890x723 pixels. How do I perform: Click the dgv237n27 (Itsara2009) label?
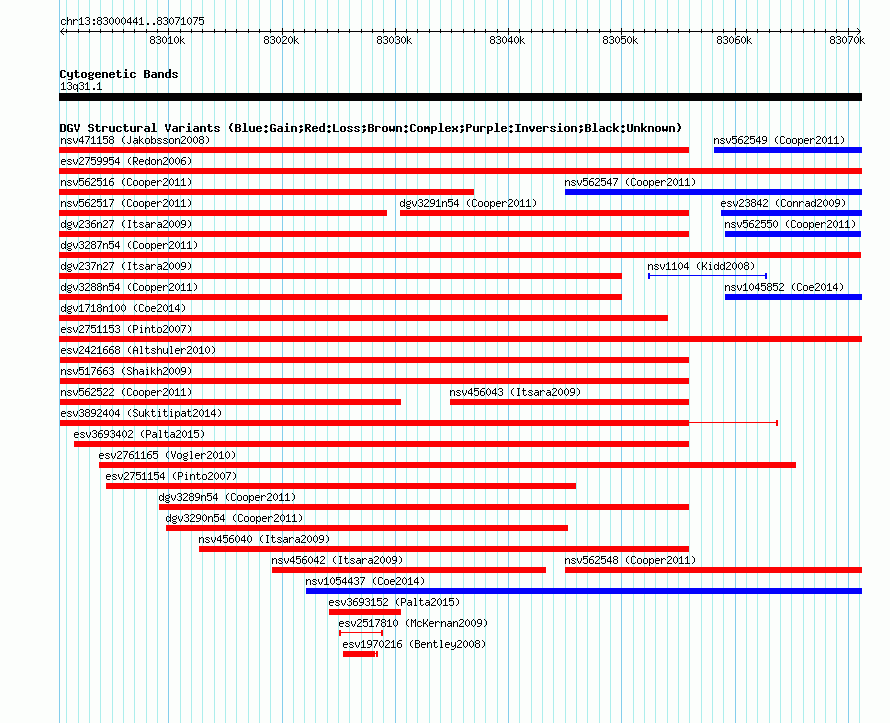coord(126,266)
